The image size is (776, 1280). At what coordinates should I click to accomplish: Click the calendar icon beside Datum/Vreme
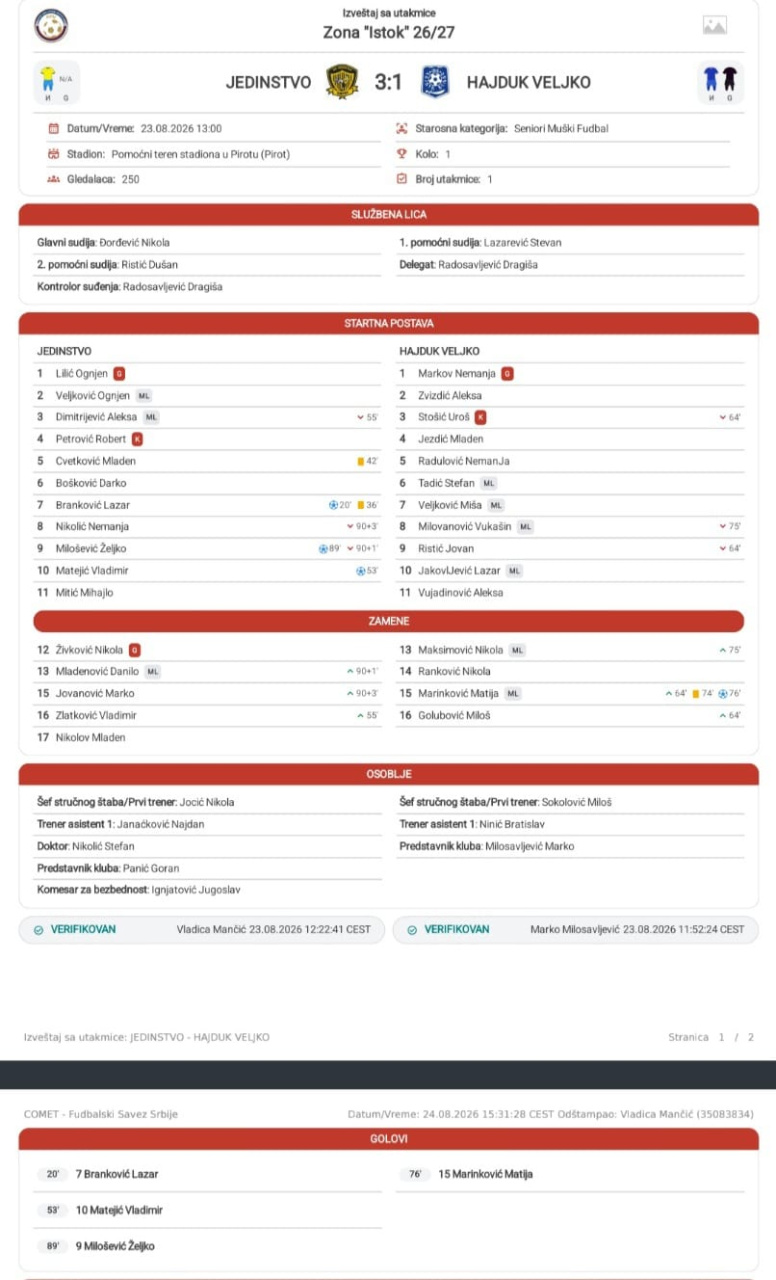tap(54, 129)
